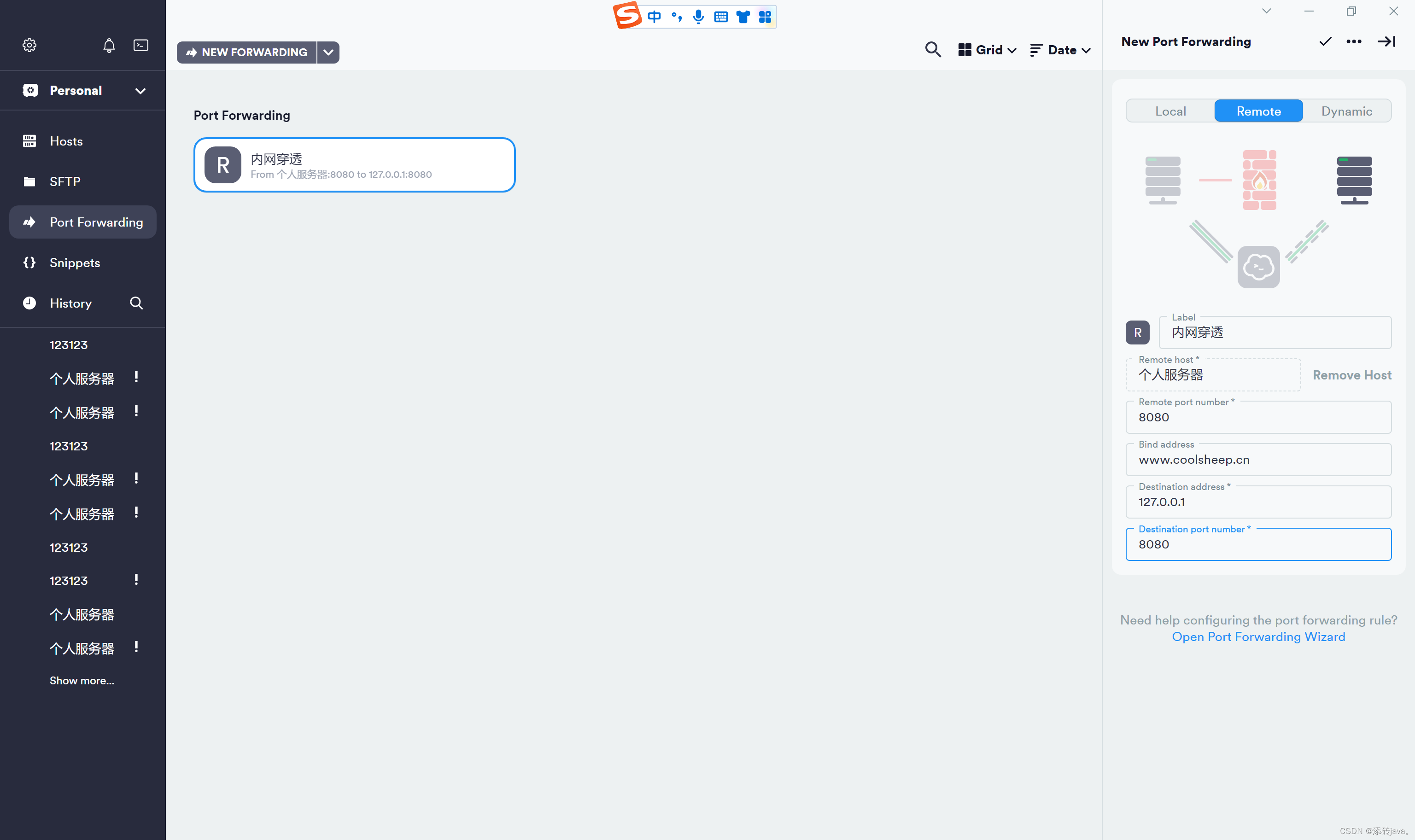This screenshot has width=1415, height=840.
Task: Select the Dynamic forwarding type
Action: pyautogui.click(x=1346, y=111)
